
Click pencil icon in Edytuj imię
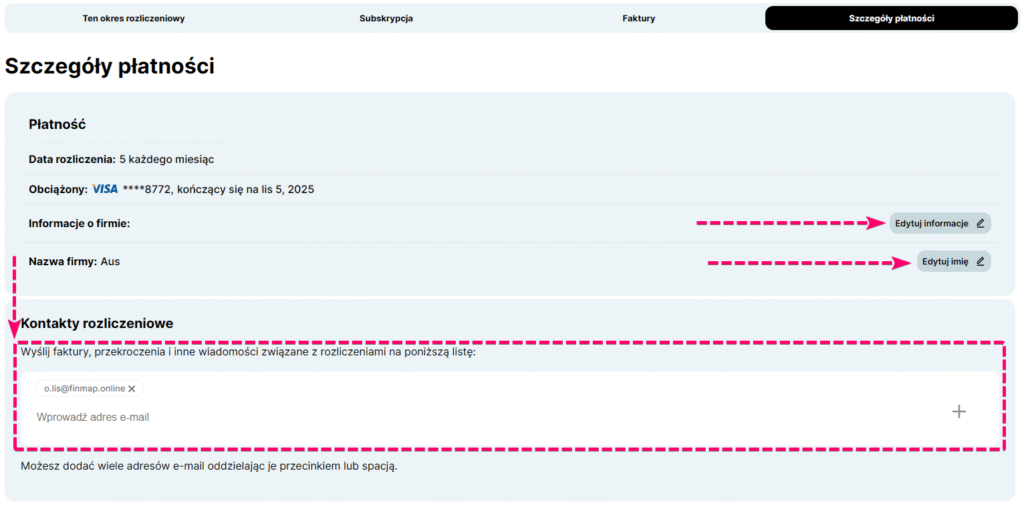tap(980, 262)
